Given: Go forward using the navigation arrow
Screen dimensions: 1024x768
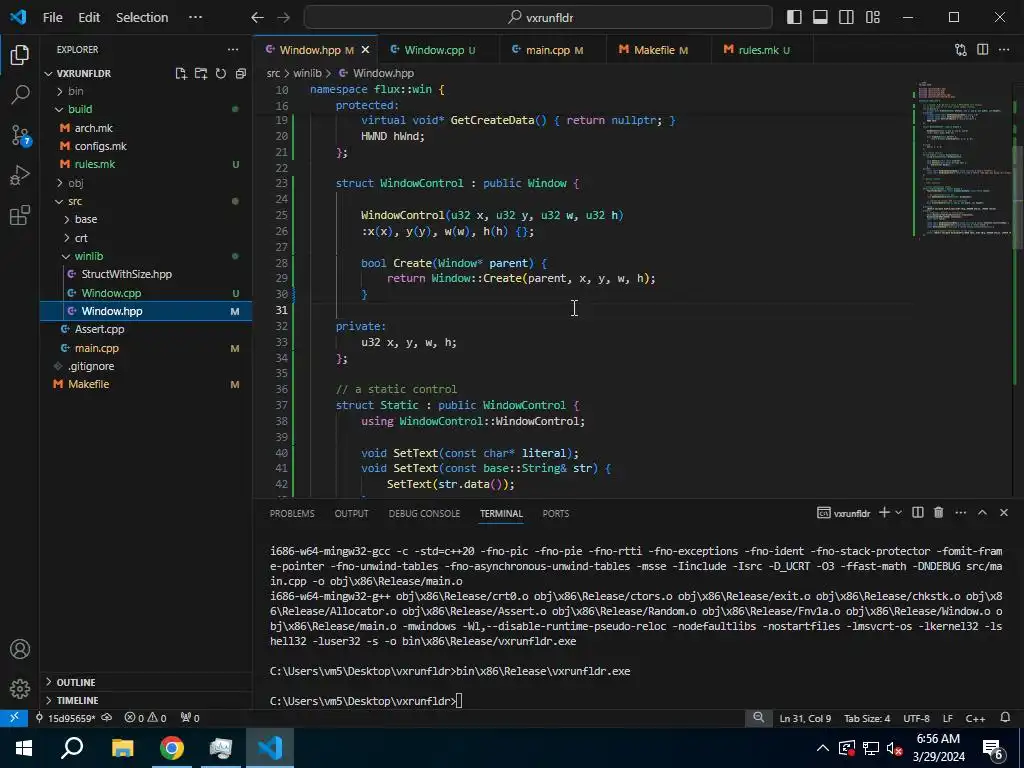Looking at the screenshot, I should click(283, 18).
